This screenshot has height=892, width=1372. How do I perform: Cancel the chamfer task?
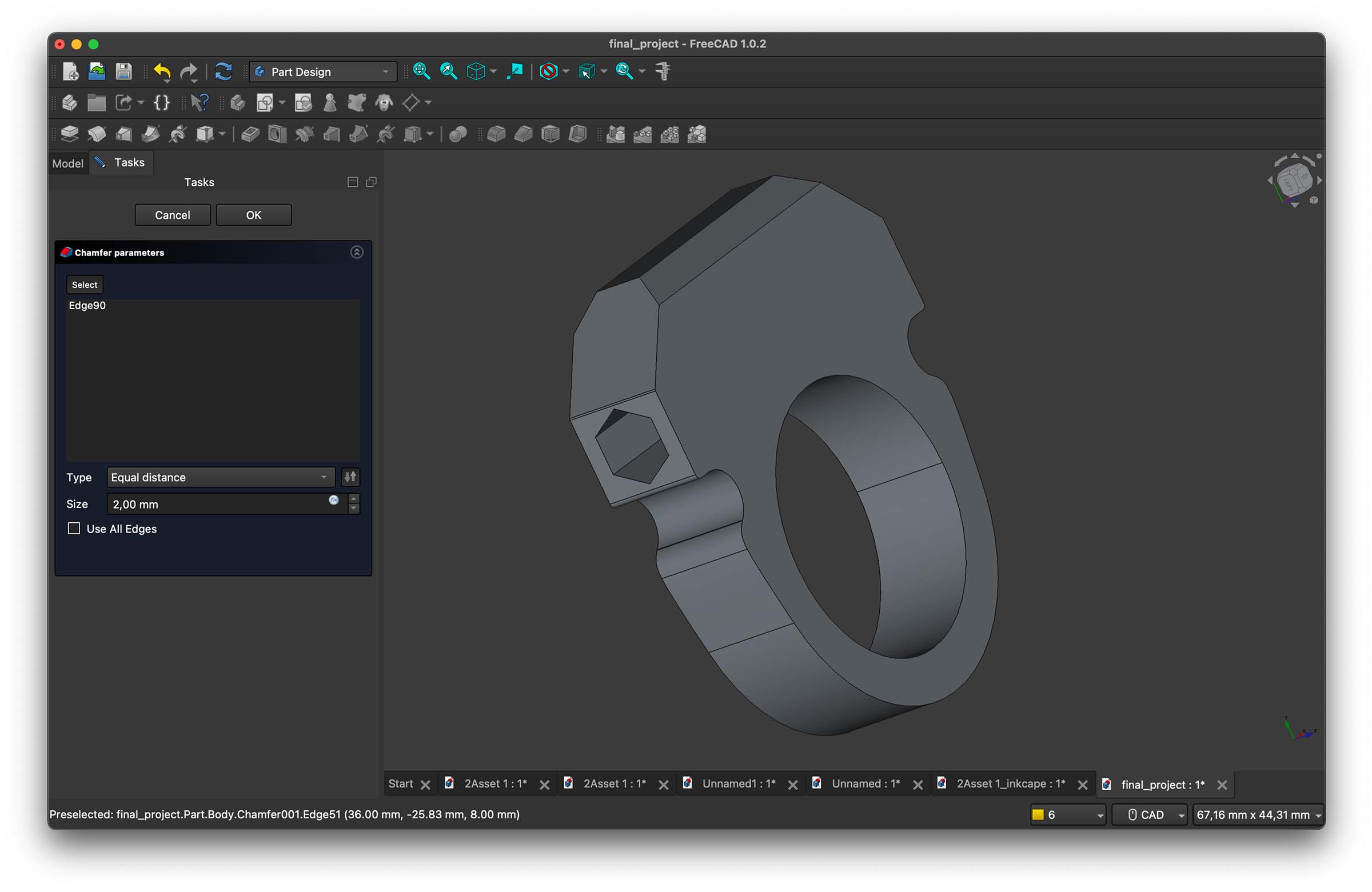pyautogui.click(x=173, y=215)
